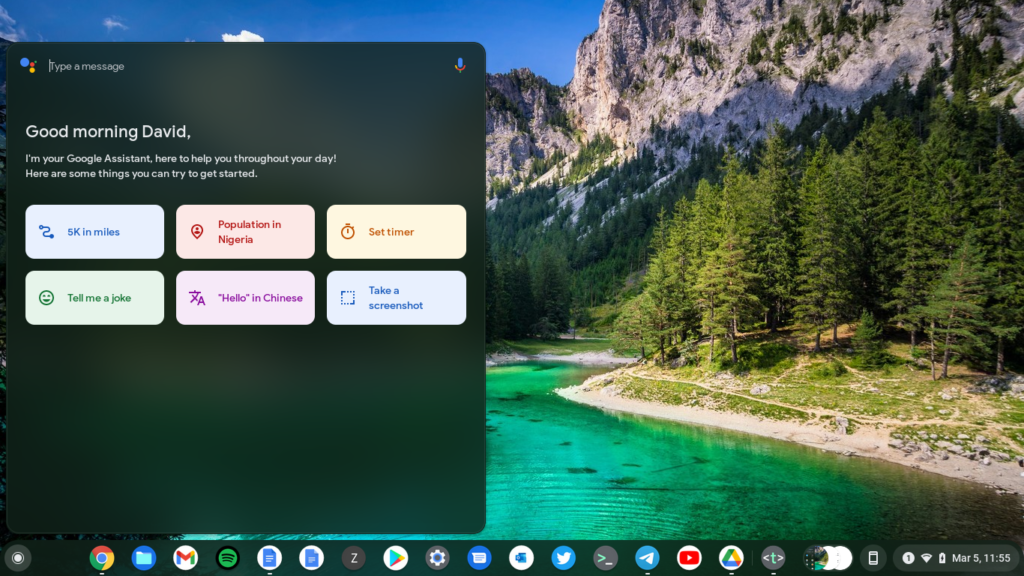Click the location pin icon on Nigeria card
Screen dimensions: 1024x576
point(197,232)
